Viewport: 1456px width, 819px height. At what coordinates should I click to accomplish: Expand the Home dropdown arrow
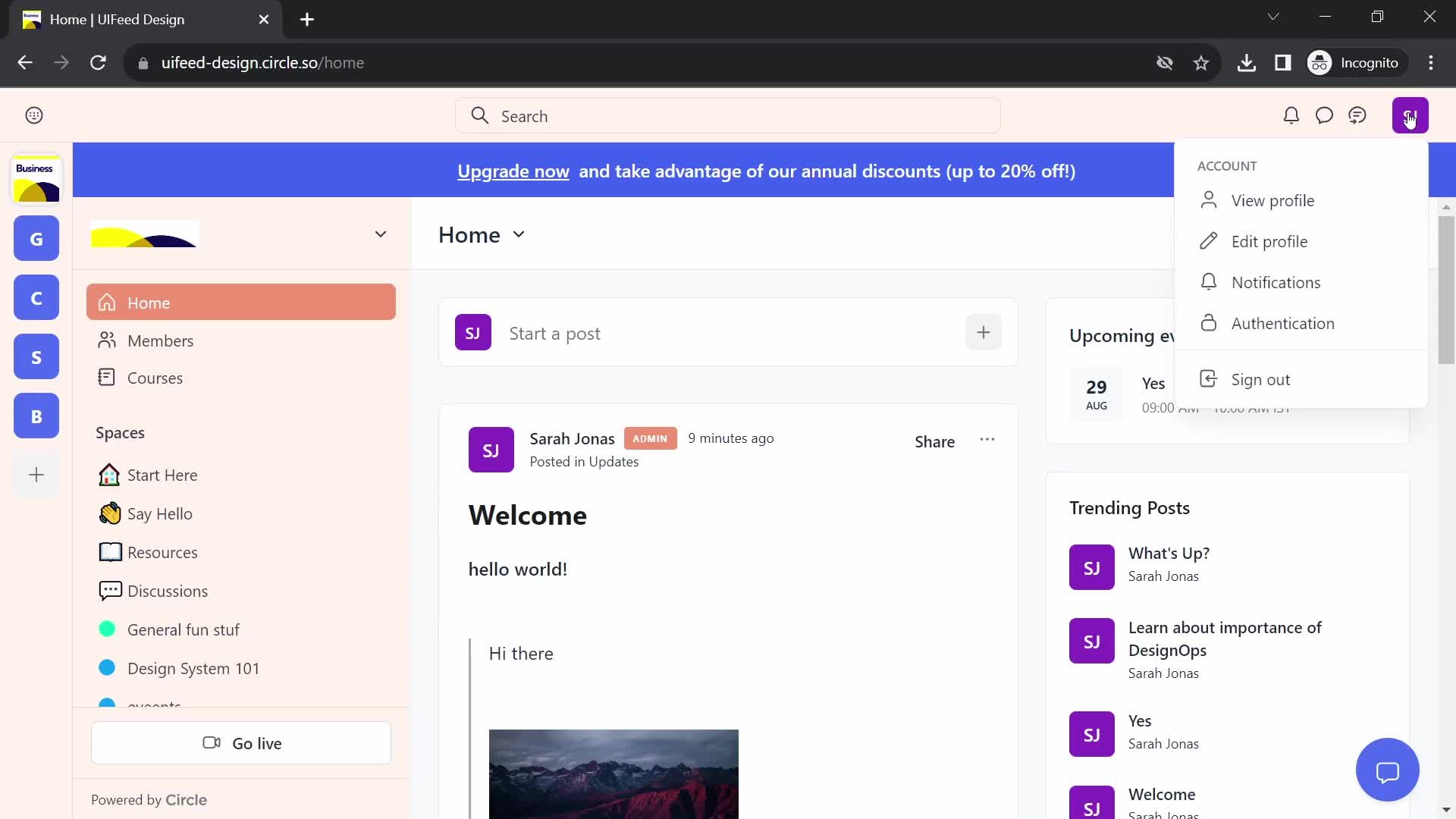(x=518, y=234)
